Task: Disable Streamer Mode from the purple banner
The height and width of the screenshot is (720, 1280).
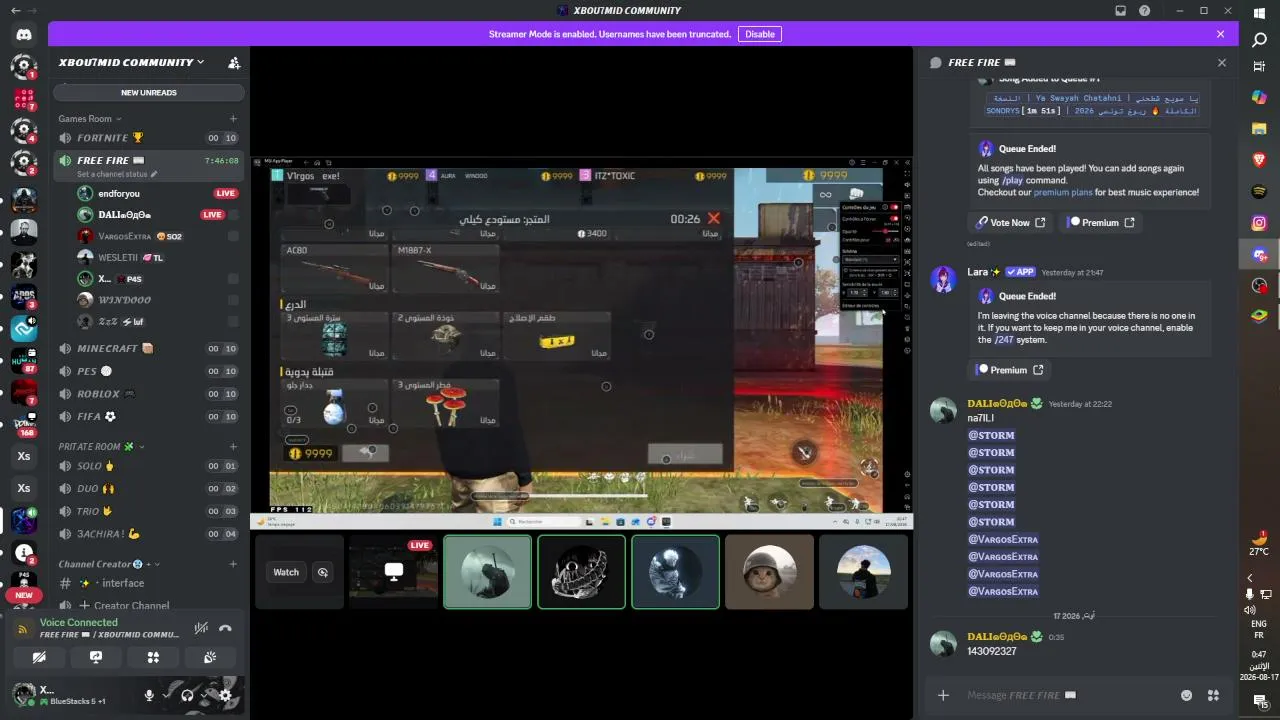Action: pos(760,34)
